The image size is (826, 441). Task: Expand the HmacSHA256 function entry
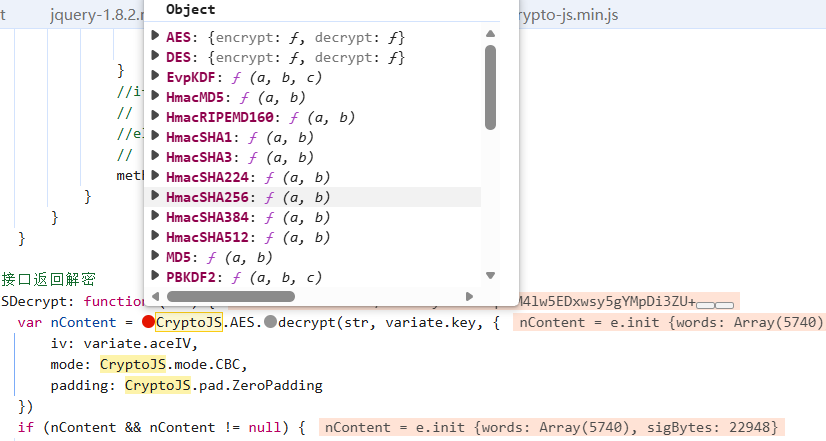click(155, 195)
